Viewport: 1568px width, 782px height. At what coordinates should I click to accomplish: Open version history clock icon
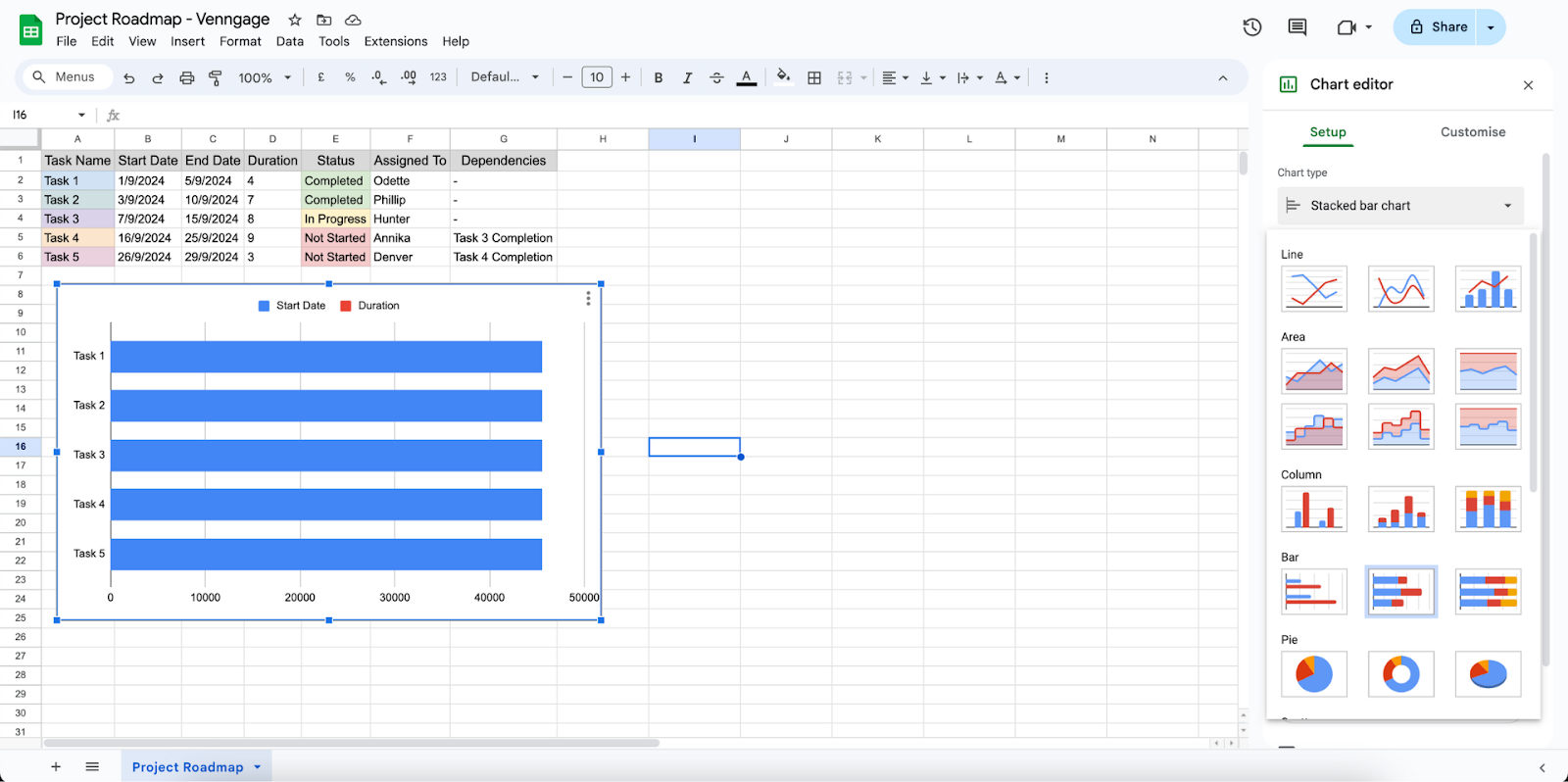pos(1252,27)
